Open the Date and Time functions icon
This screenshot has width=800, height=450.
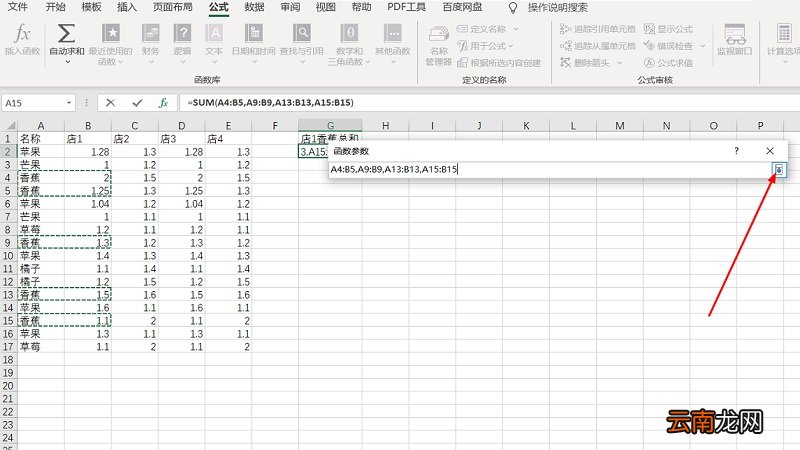[254, 33]
